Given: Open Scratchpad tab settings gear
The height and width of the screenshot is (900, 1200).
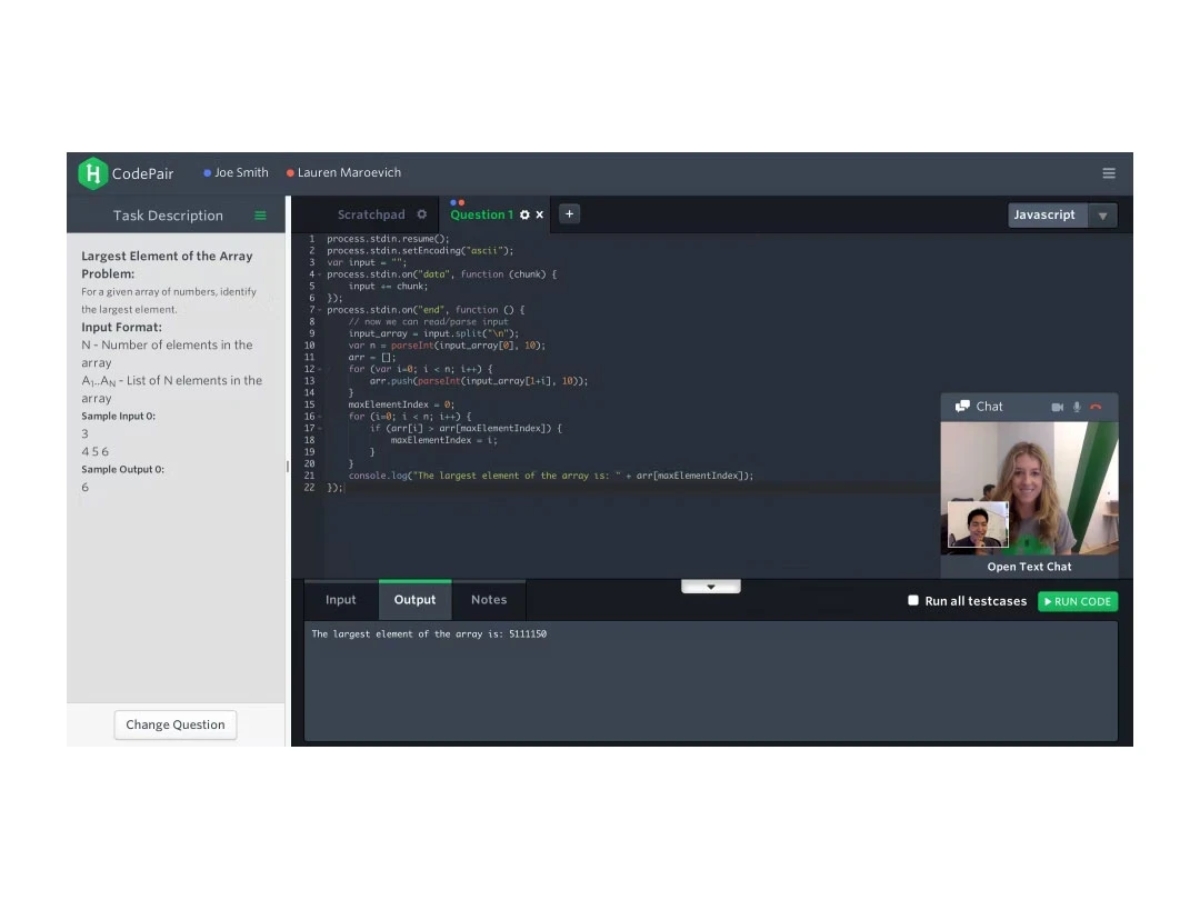Looking at the screenshot, I should [421, 214].
